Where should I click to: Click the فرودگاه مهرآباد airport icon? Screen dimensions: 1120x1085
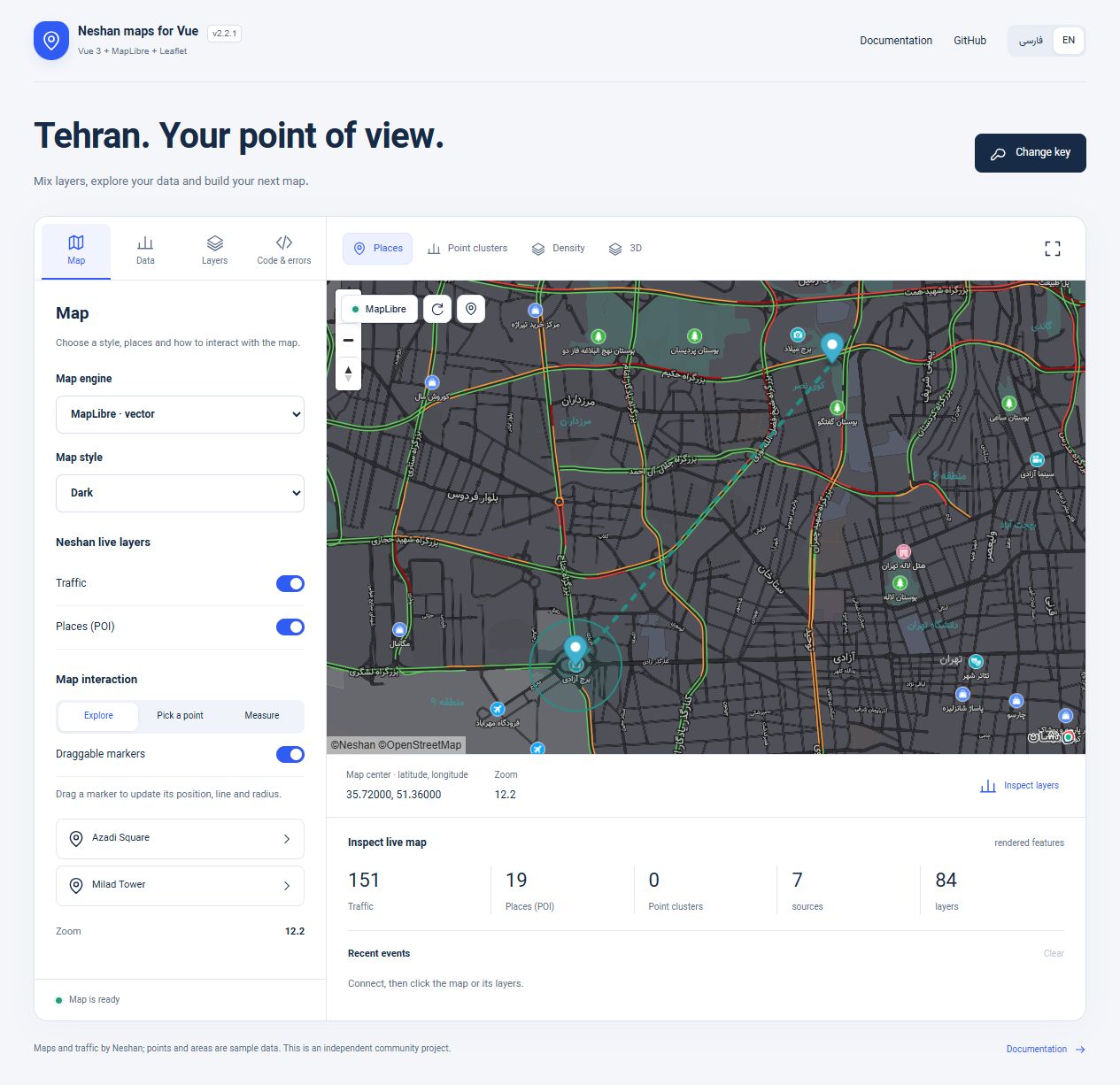(498, 710)
